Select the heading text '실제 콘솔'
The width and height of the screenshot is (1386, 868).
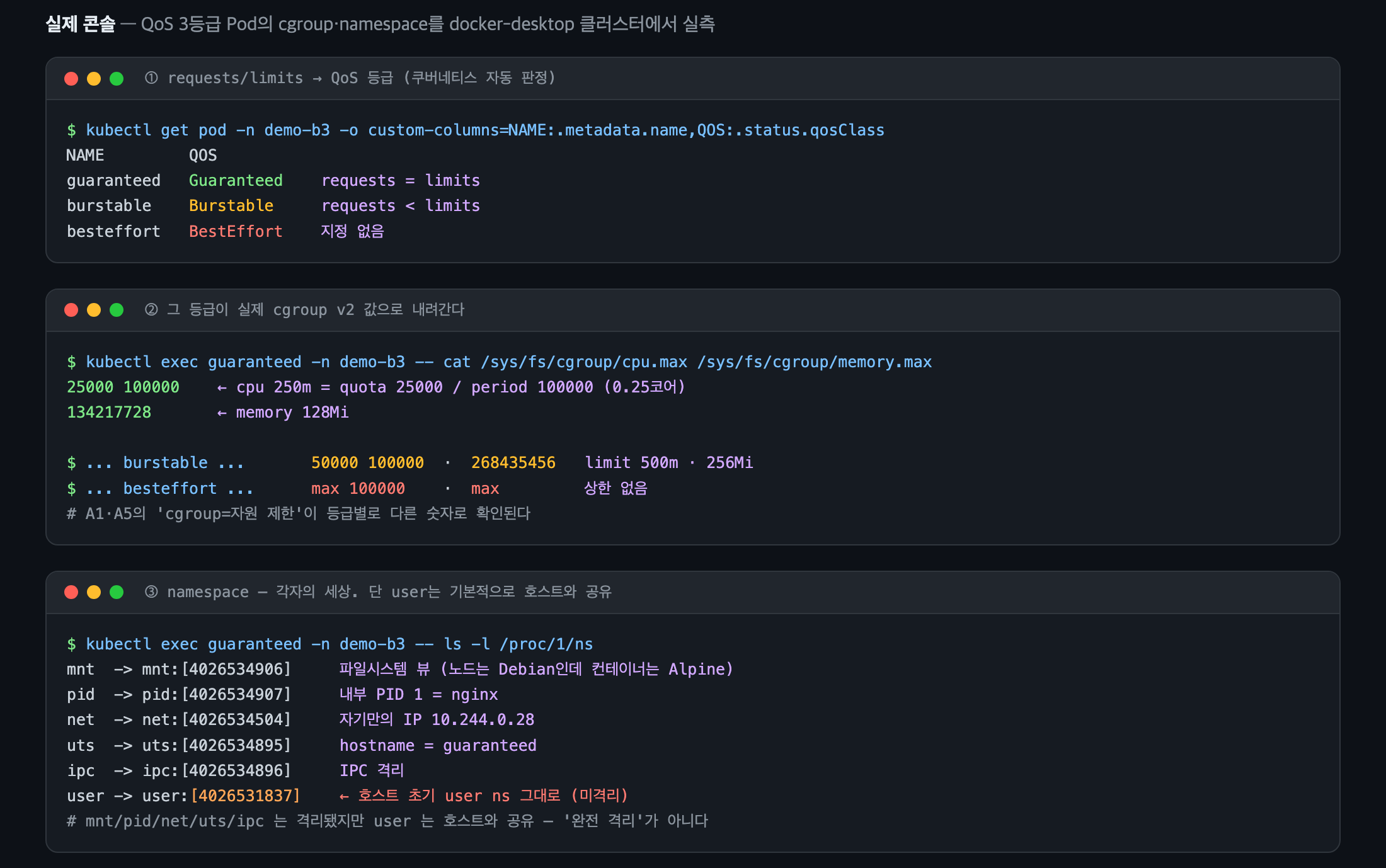[x=81, y=24]
